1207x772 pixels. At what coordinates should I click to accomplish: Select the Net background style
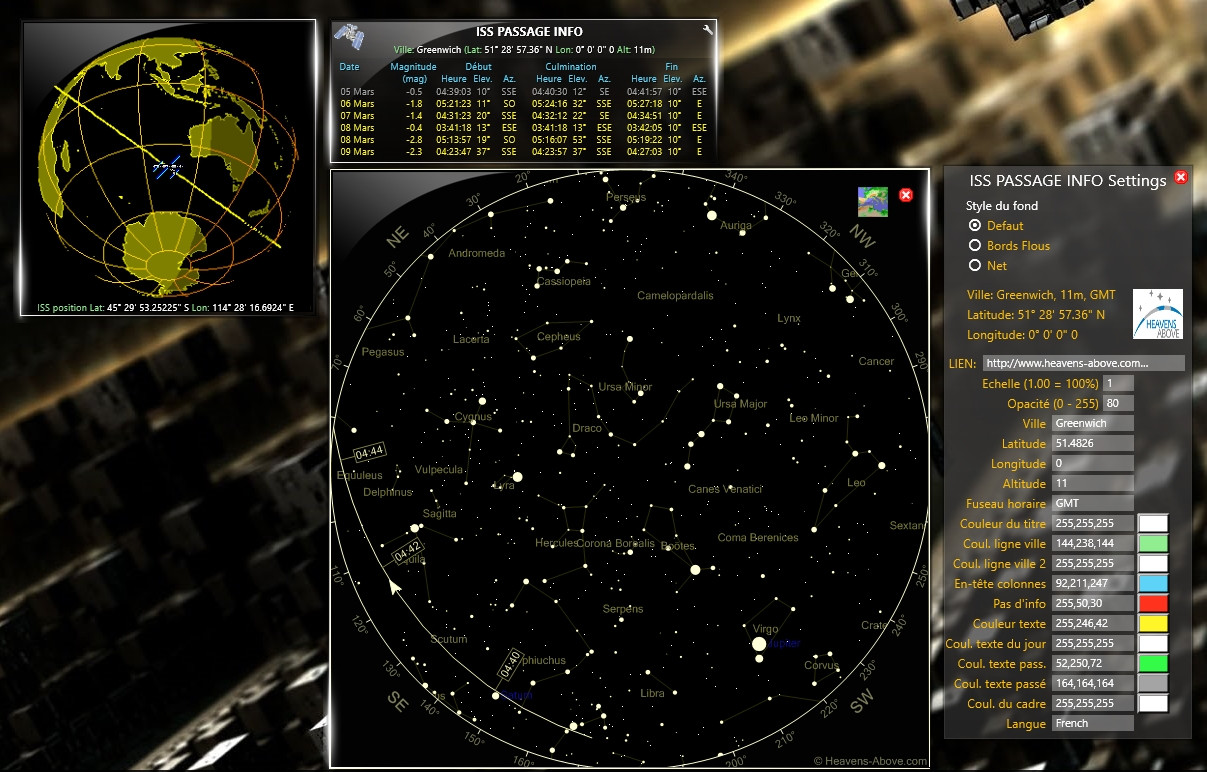click(975, 266)
